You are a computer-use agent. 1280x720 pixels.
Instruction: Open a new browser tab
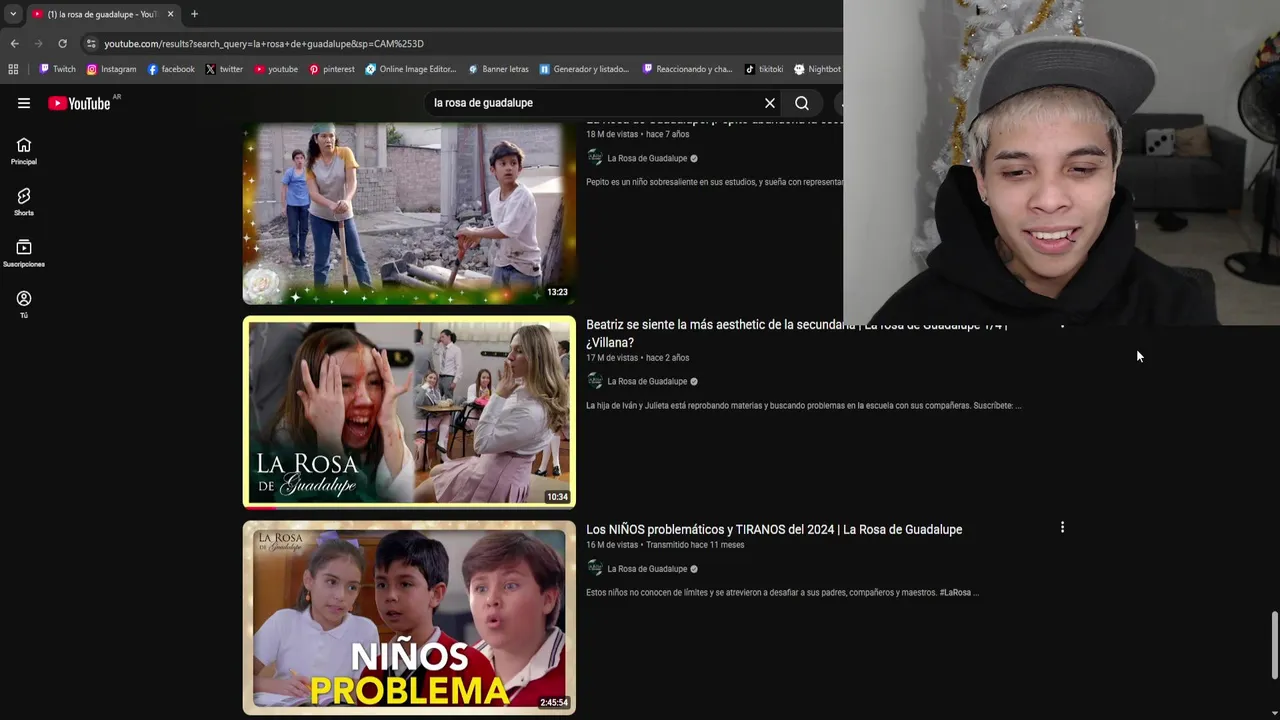(194, 14)
